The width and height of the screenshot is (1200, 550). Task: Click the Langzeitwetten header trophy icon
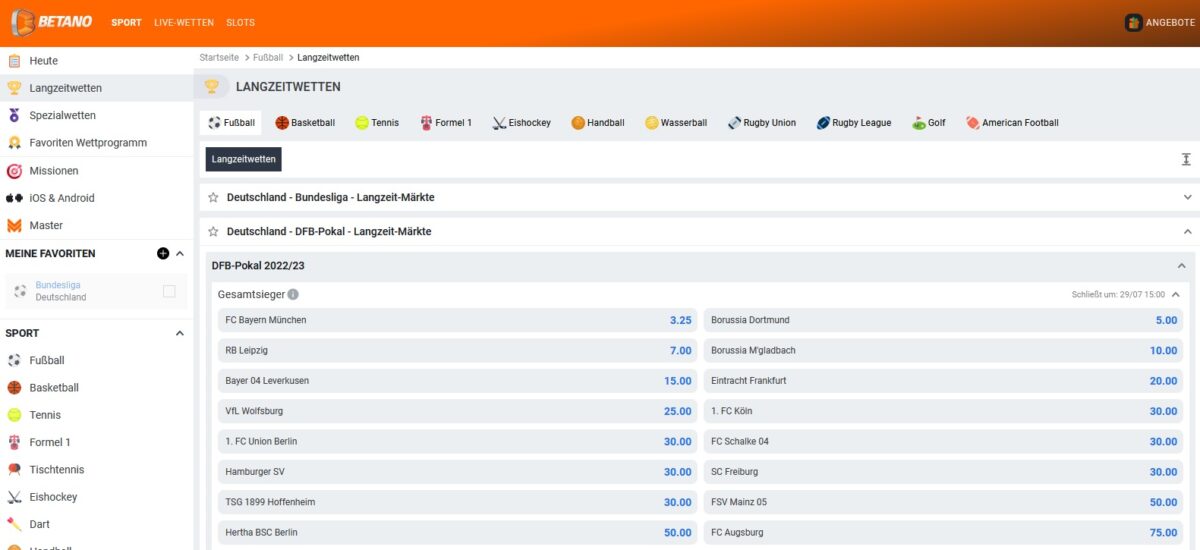[x=212, y=87]
